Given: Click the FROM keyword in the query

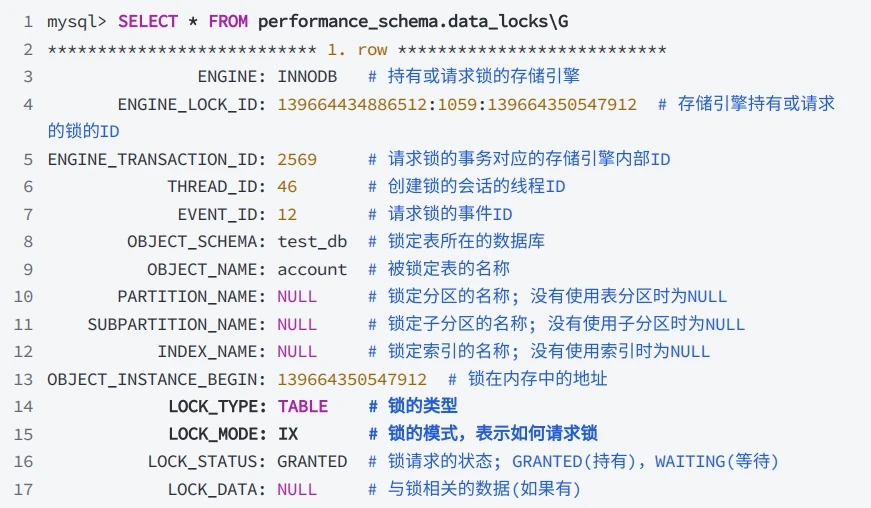Looking at the screenshot, I should (x=228, y=22).
